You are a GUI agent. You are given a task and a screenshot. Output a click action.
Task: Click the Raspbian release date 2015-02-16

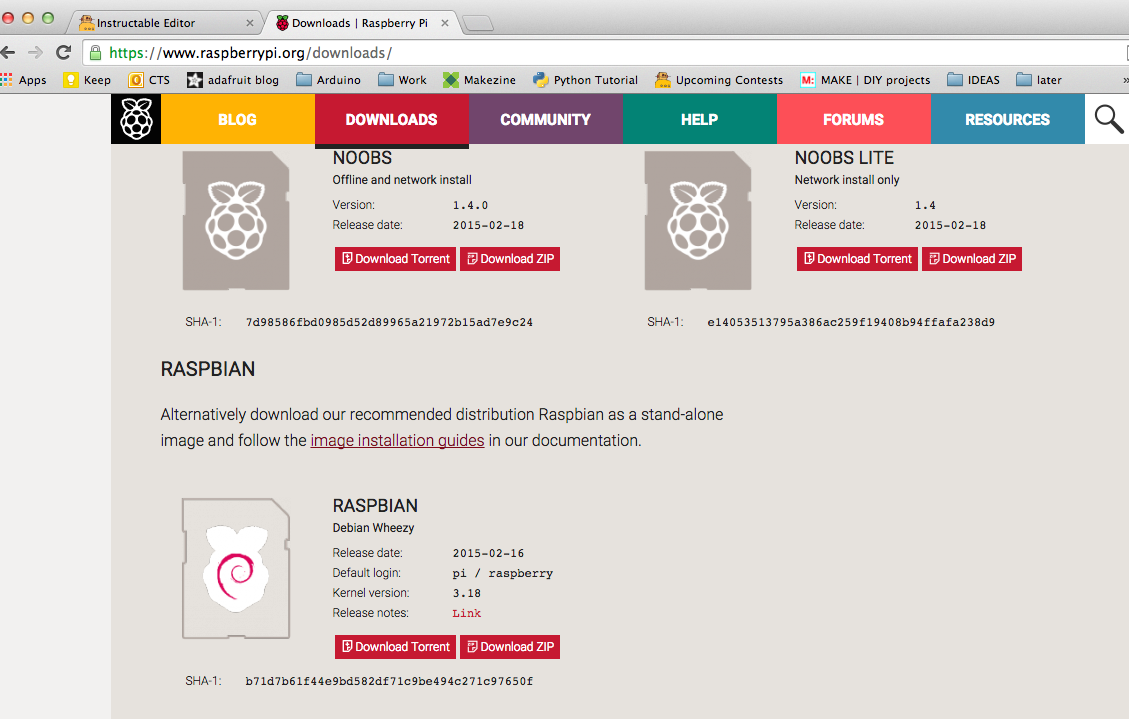(488, 553)
